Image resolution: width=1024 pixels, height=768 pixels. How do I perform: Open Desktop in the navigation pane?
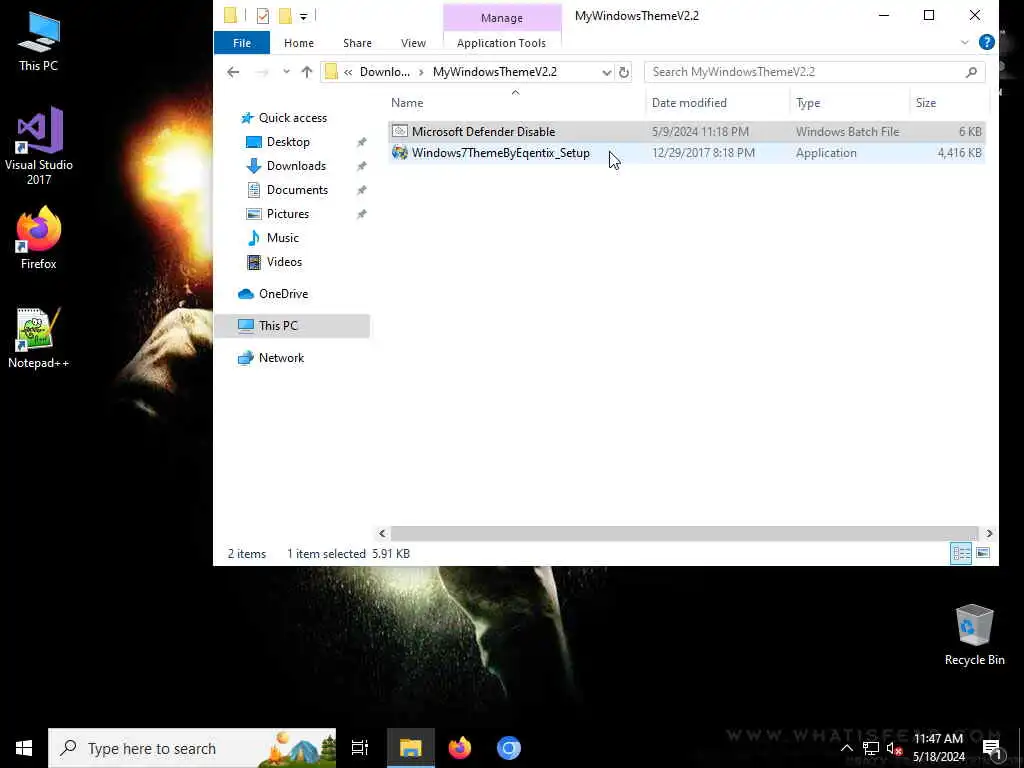pyautogui.click(x=287, y=142)
